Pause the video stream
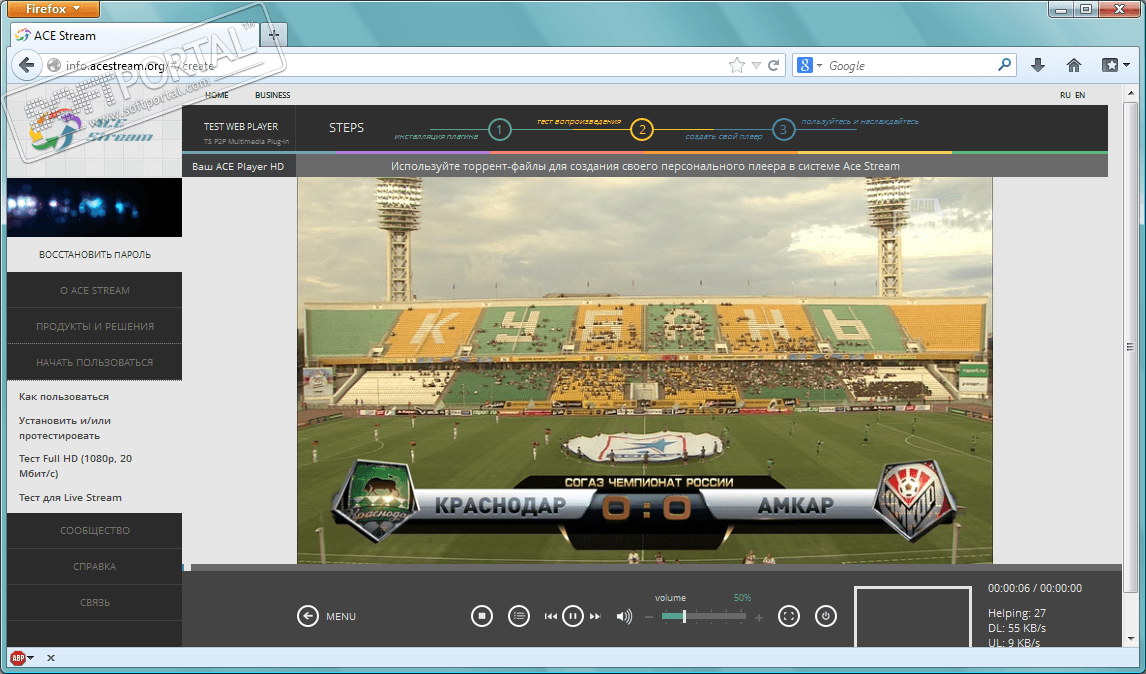The height and width of the screenshot is (674, 1146). click(573, 616)
